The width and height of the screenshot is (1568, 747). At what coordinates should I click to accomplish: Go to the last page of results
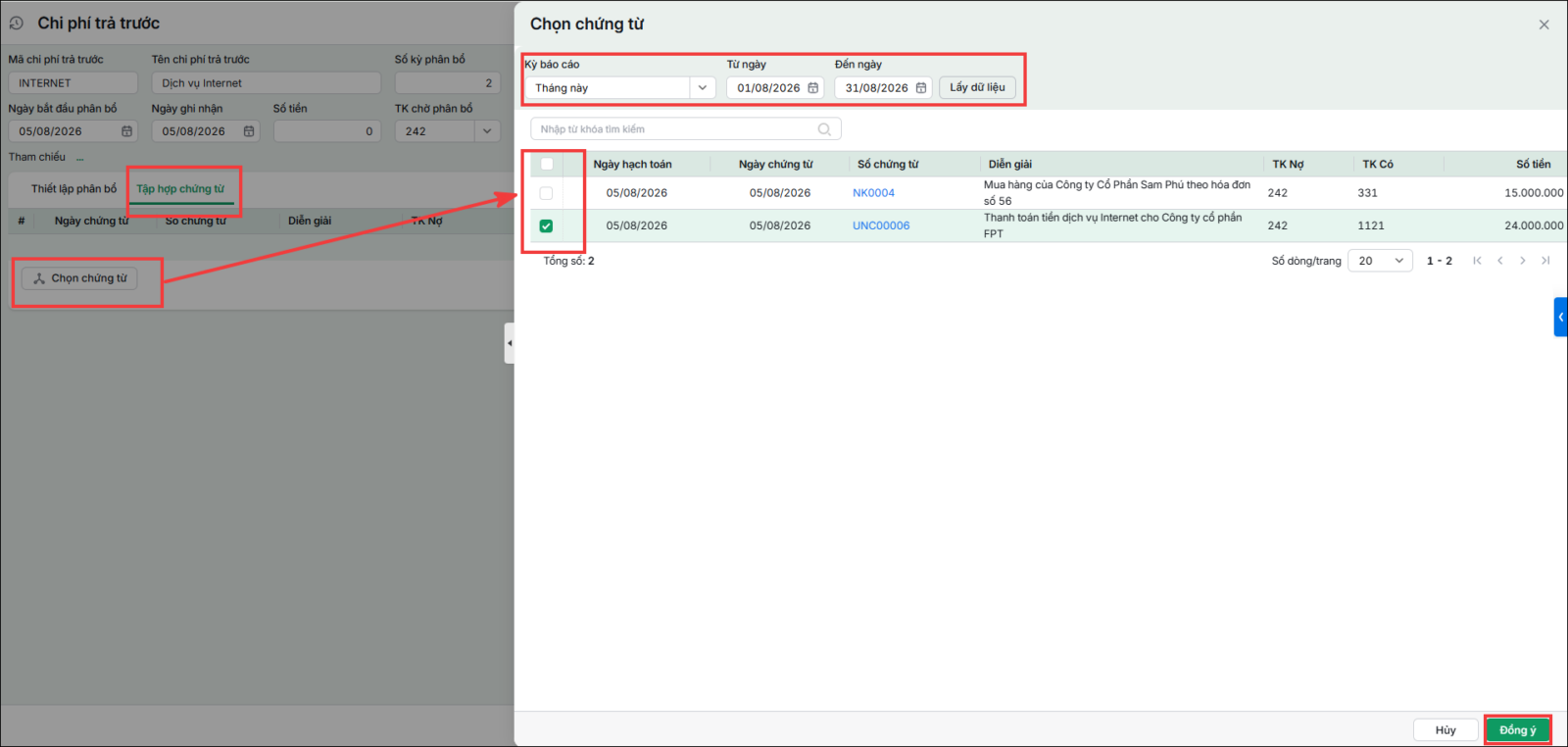pos(1545,261)
